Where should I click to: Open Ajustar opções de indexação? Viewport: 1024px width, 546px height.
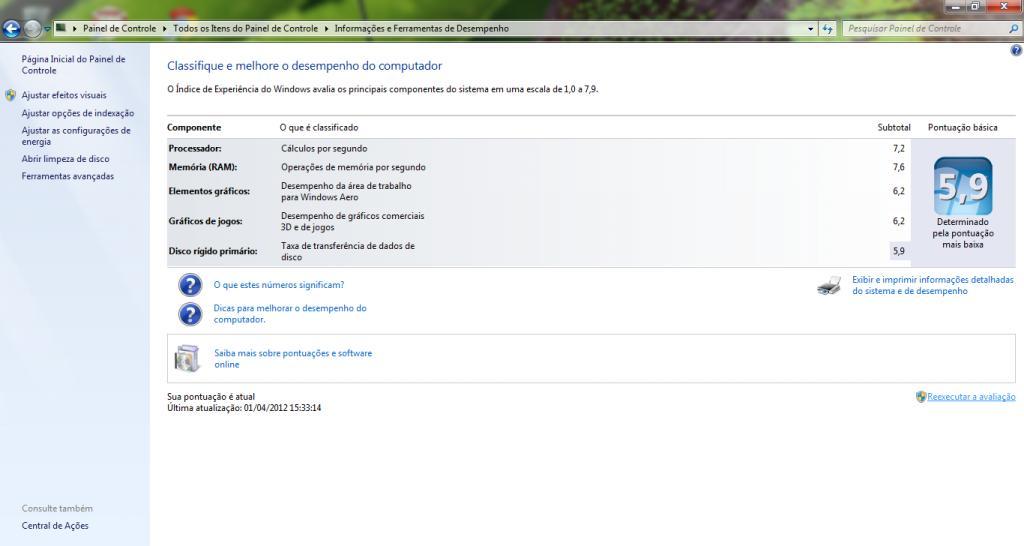click(x=78, y=113)
